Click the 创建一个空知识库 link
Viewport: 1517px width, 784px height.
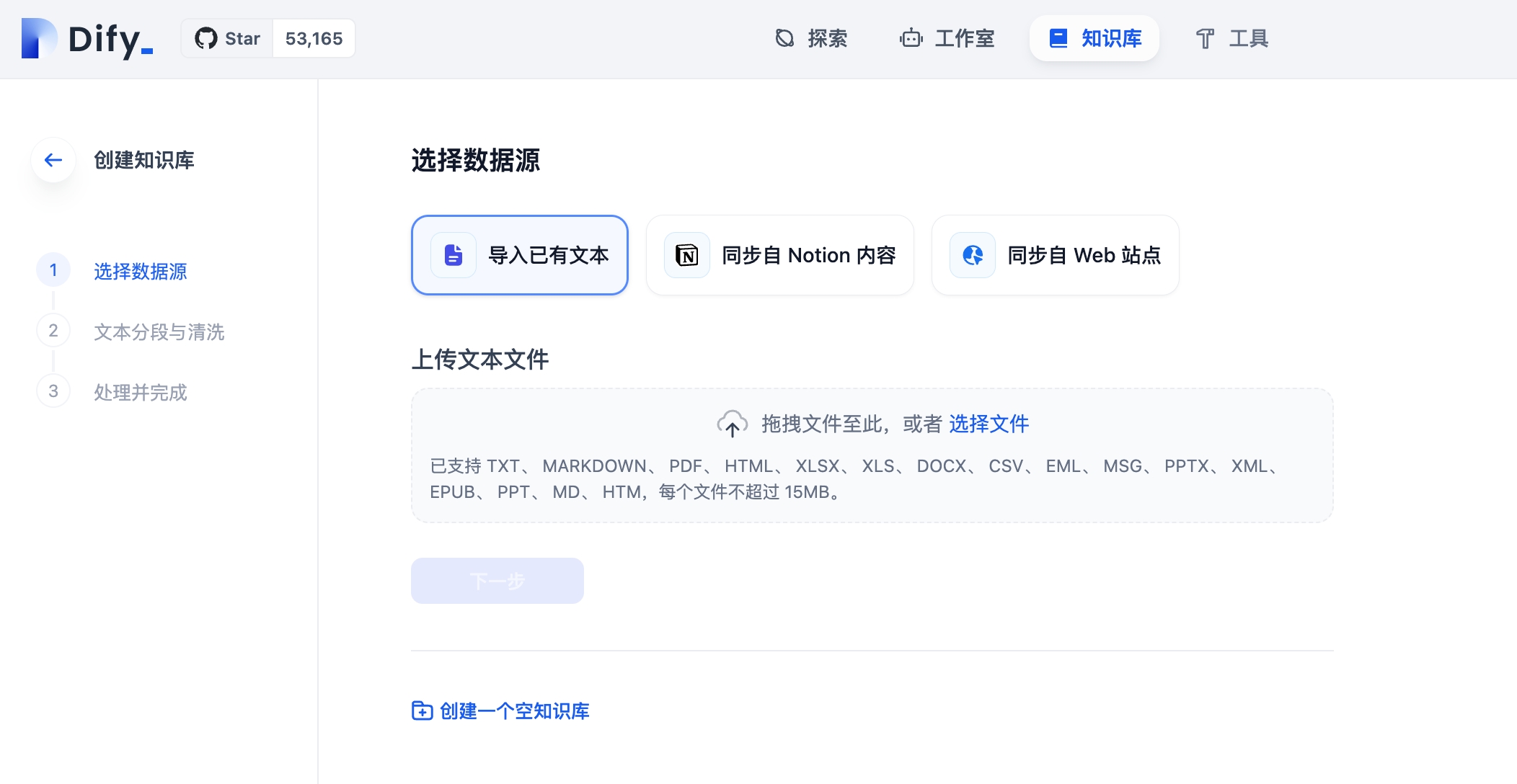point(514,711)
